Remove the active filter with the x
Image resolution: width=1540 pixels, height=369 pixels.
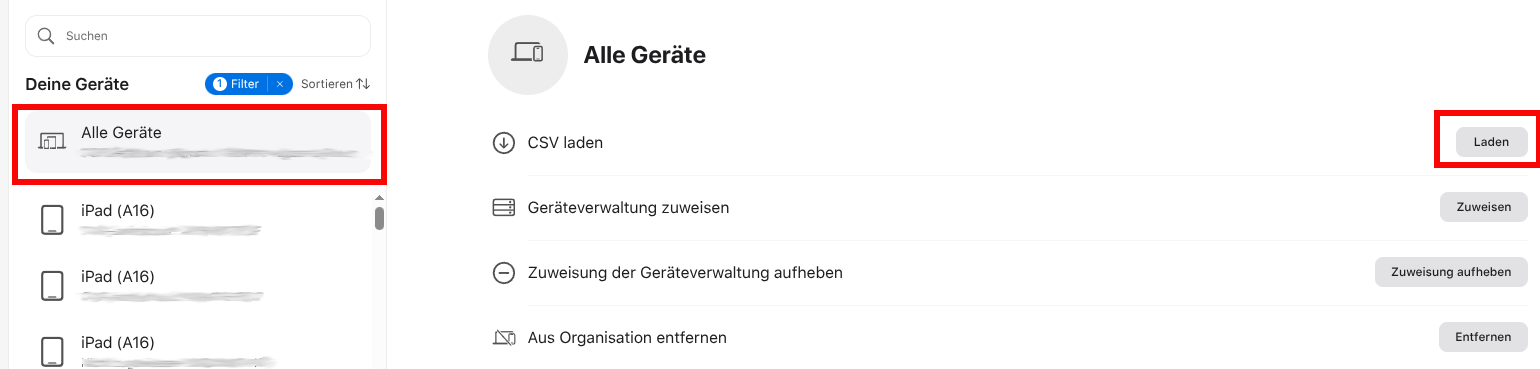coord(280,84)
